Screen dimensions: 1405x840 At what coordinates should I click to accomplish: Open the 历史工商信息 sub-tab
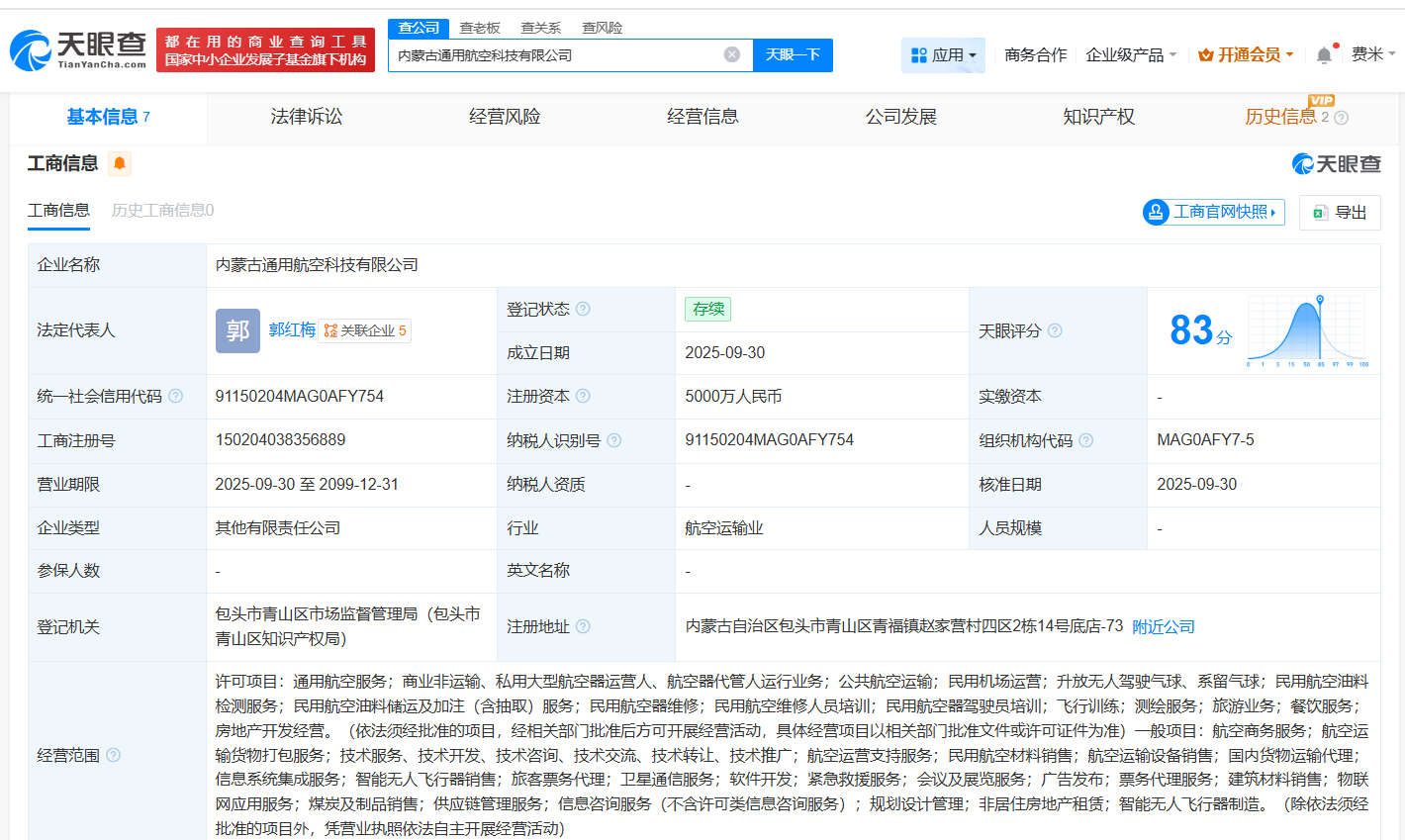tap(161, 211)
